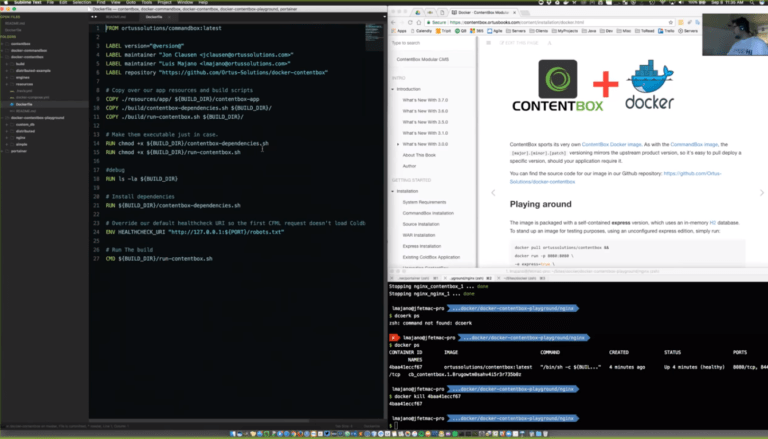Click the Dockerfile whale icon in sidebar
768x439 pixels.
[x=12, y=104]
